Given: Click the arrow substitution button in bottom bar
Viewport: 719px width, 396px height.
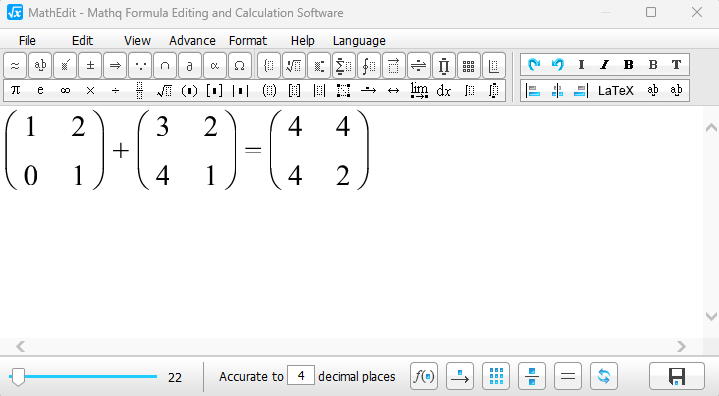Looking at the screenshot, I should pyautogui.click(x=460, y=376).
